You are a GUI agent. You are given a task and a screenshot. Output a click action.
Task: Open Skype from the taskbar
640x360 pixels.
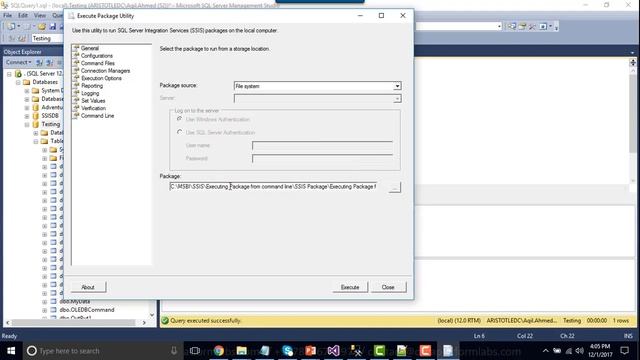pyautogui.click(x=287, y=351)
